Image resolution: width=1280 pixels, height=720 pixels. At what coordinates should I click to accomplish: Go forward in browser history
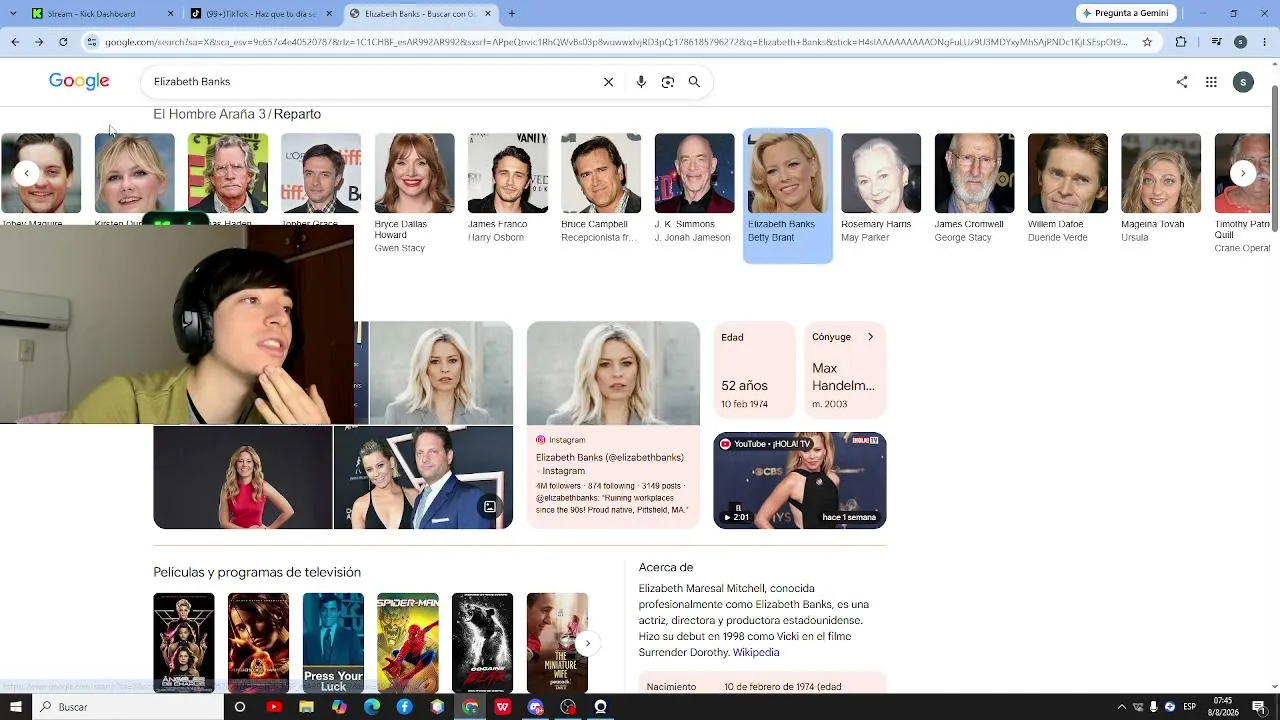click(39, 42)
